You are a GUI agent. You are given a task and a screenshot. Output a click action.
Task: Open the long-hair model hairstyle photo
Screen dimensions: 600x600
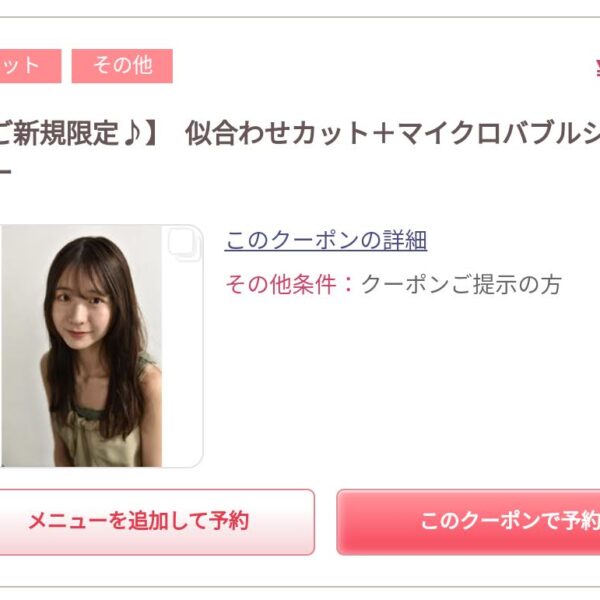coord(81,346)
